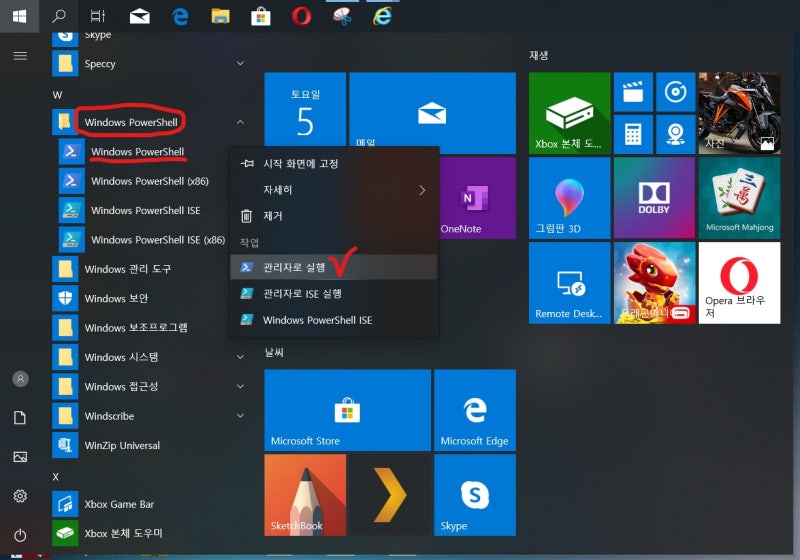Select 시작 화면에 고정 in context menu

coord(334,164)
